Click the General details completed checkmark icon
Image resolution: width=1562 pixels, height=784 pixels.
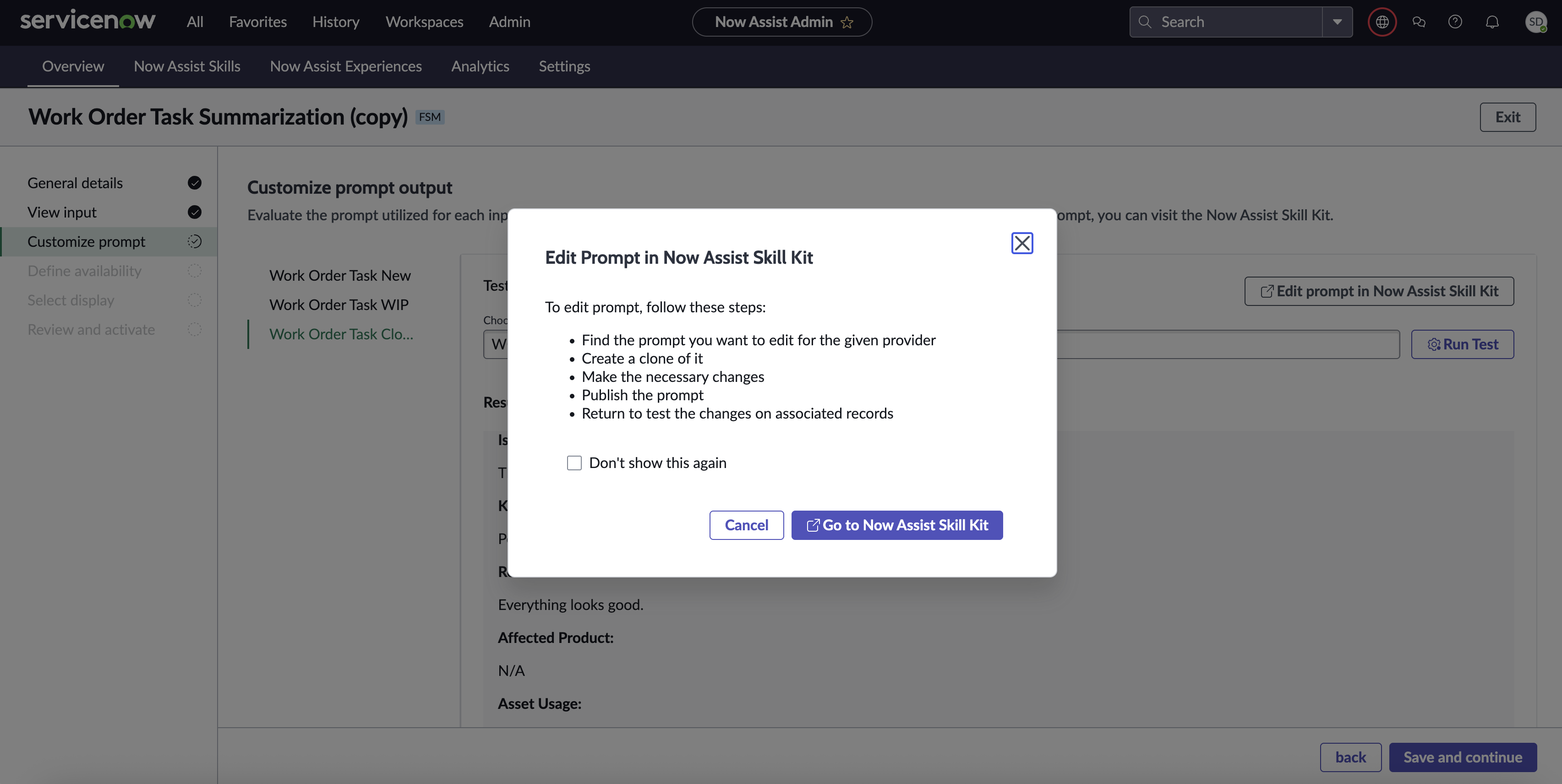click(x=194, y=183)
